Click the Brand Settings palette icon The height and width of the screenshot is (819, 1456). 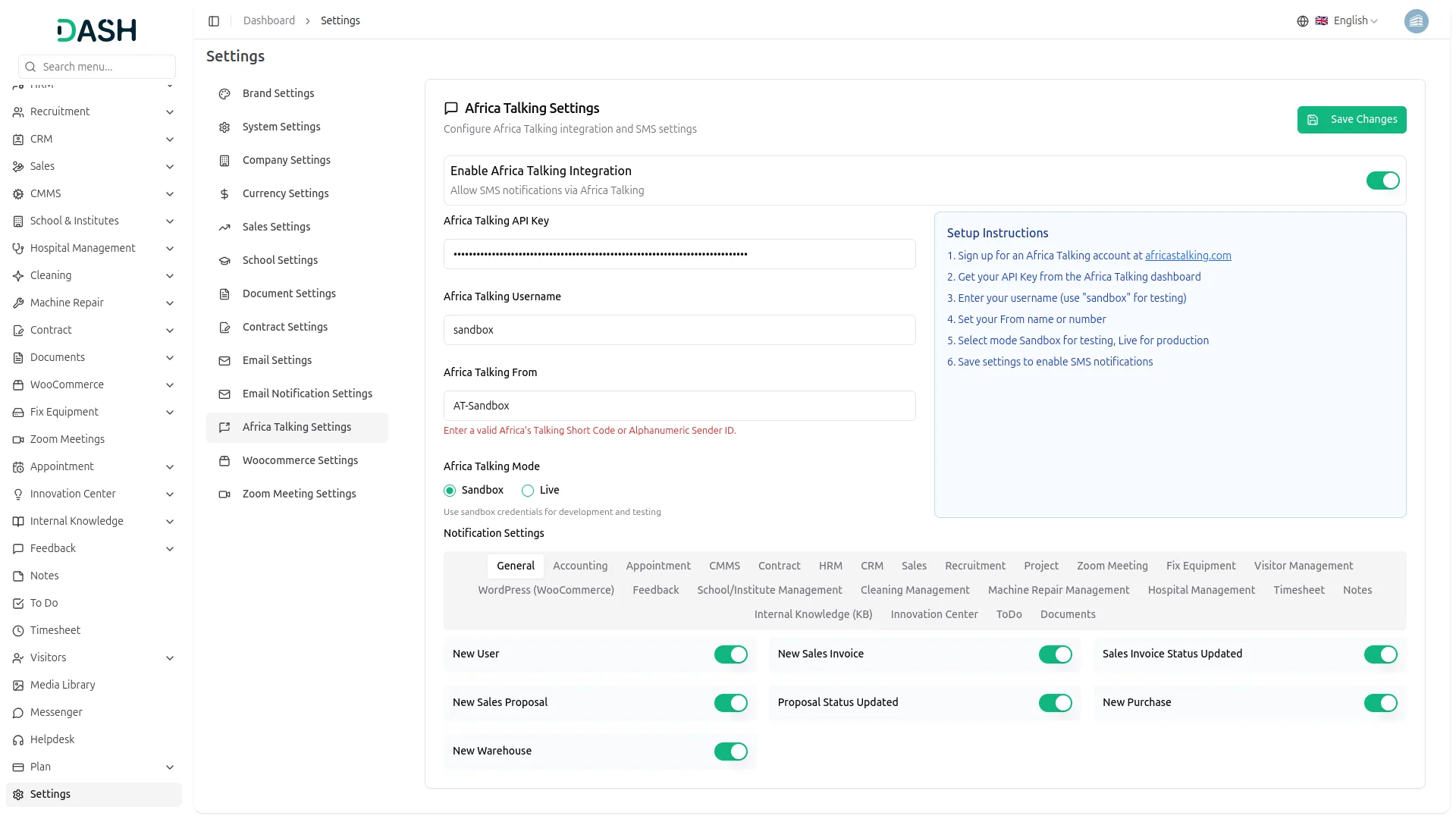pyautogui.click(x=224, y=94)
